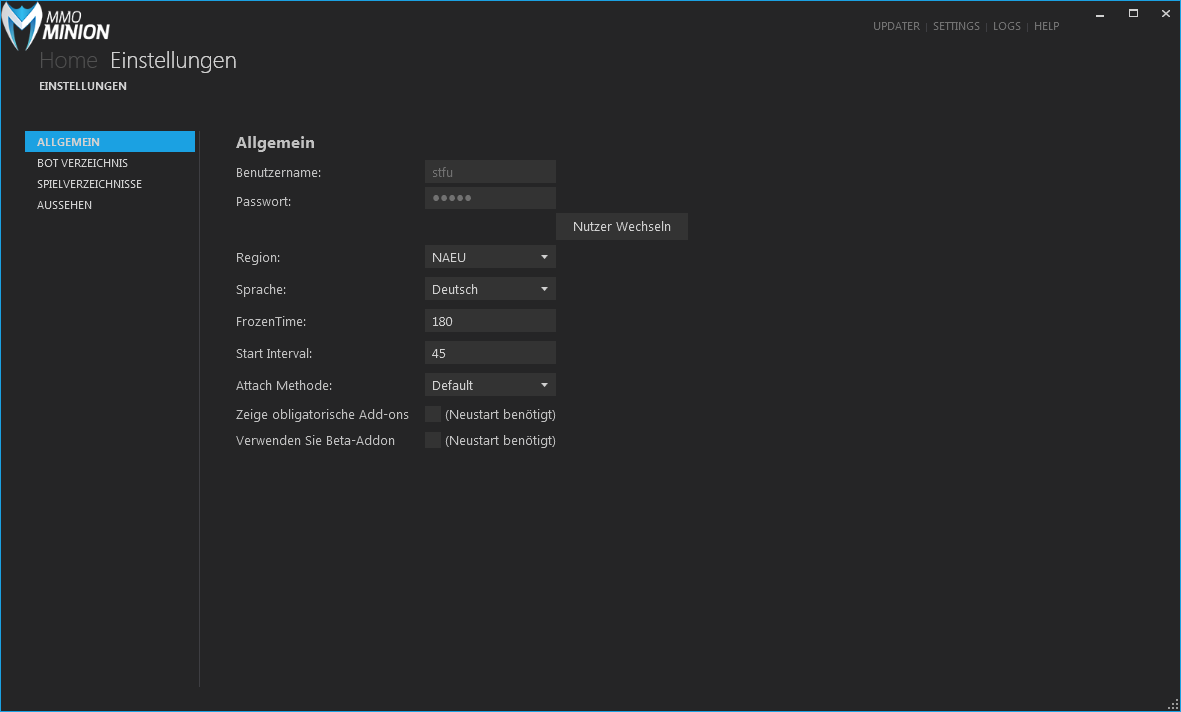Viewport: 1181px width, 712px height.
Task: Open the UPDATER page
Action: tap(895, 26)
